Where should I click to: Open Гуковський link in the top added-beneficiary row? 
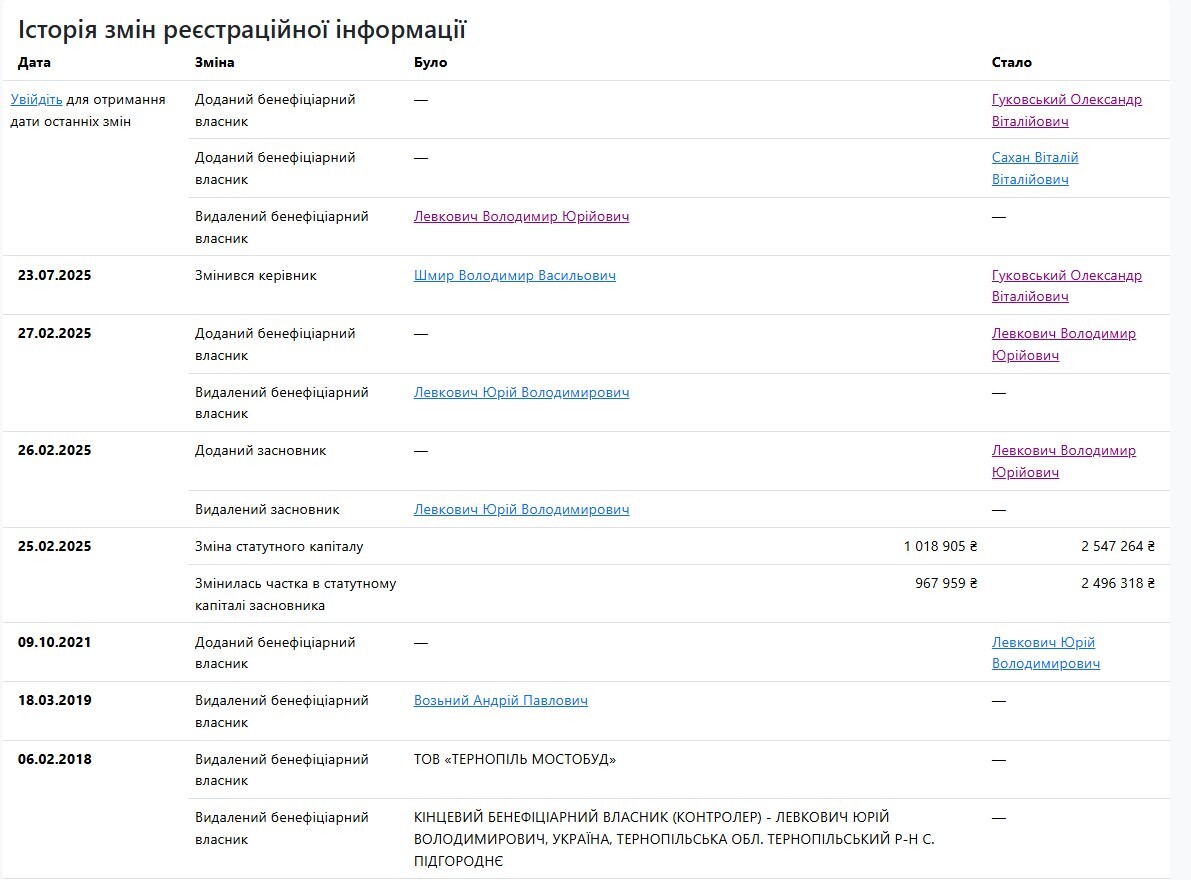tap(1066, 100)
